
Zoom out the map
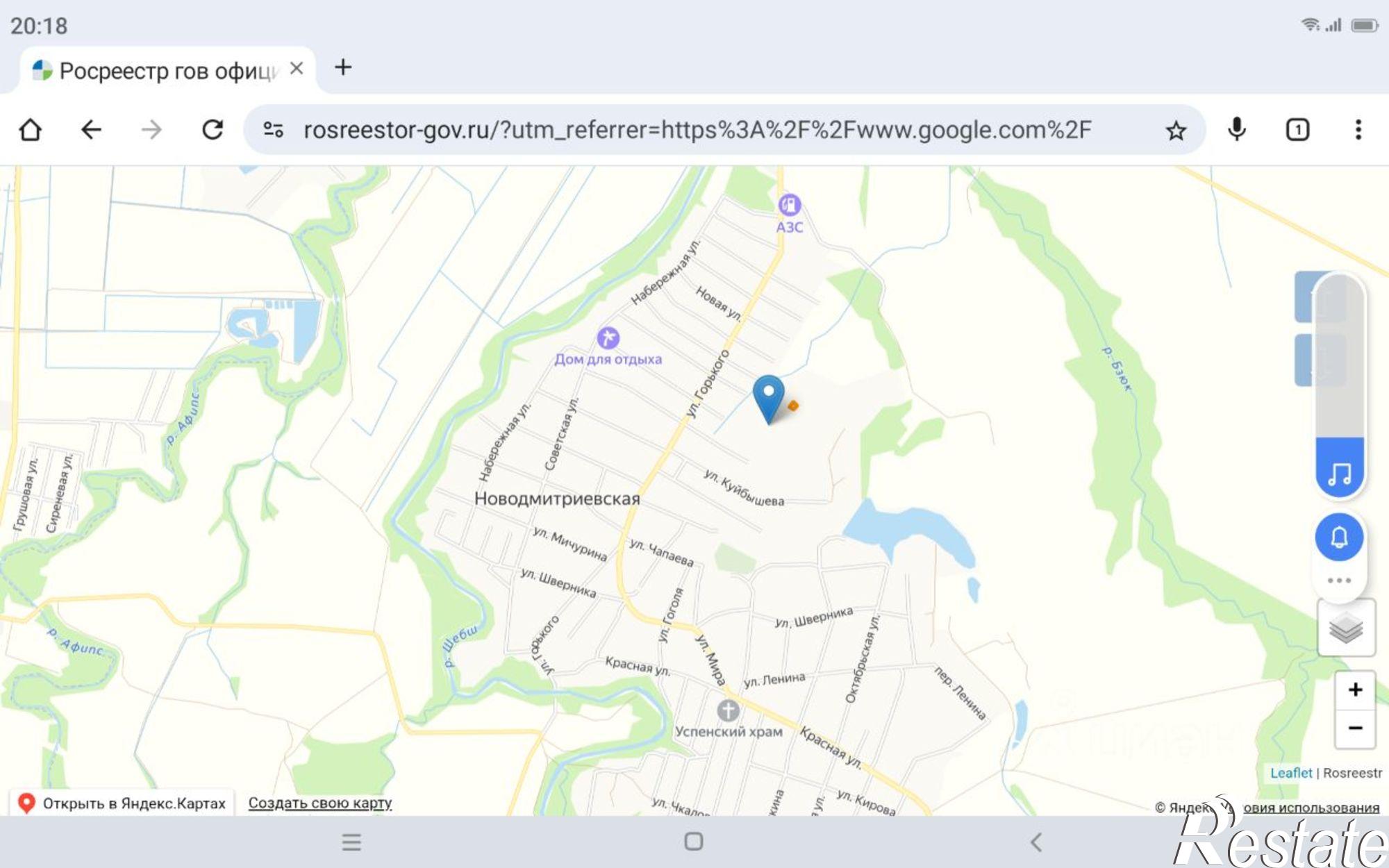tap(1355, 728)
